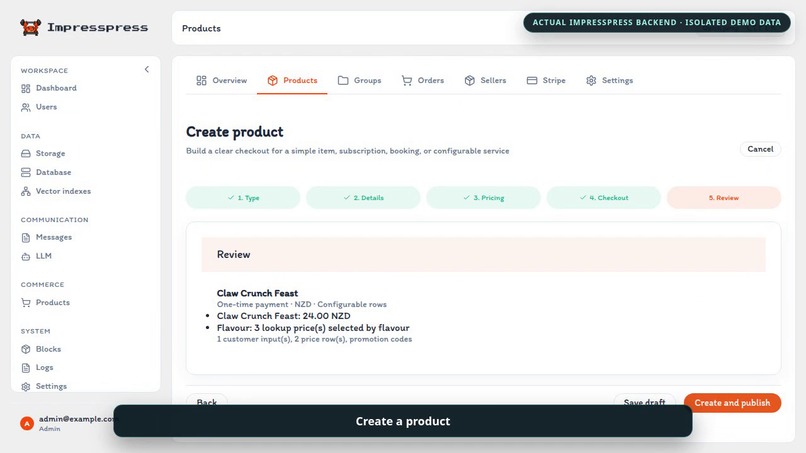The width and height of the screenshot is (806, 453).
Task: Click the Claw Crunch Feast title
Action: click(x=257, y=293)
